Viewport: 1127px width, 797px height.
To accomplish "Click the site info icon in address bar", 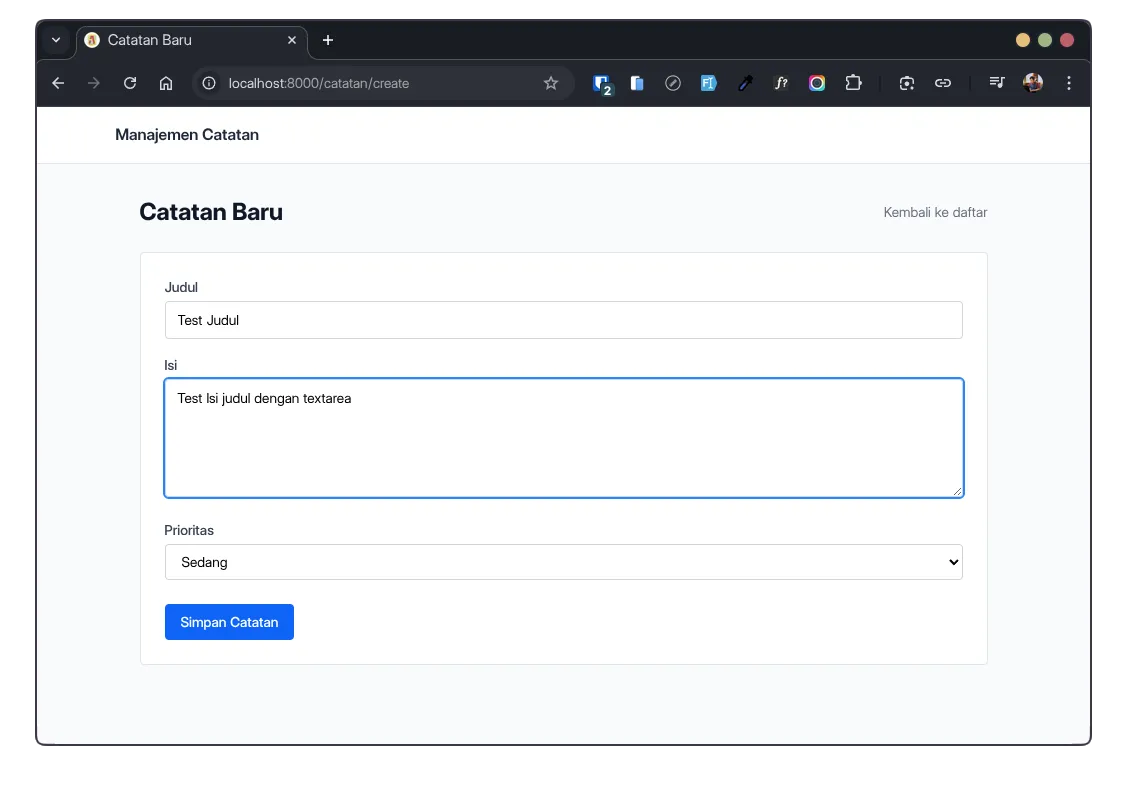I will point(208,83).
